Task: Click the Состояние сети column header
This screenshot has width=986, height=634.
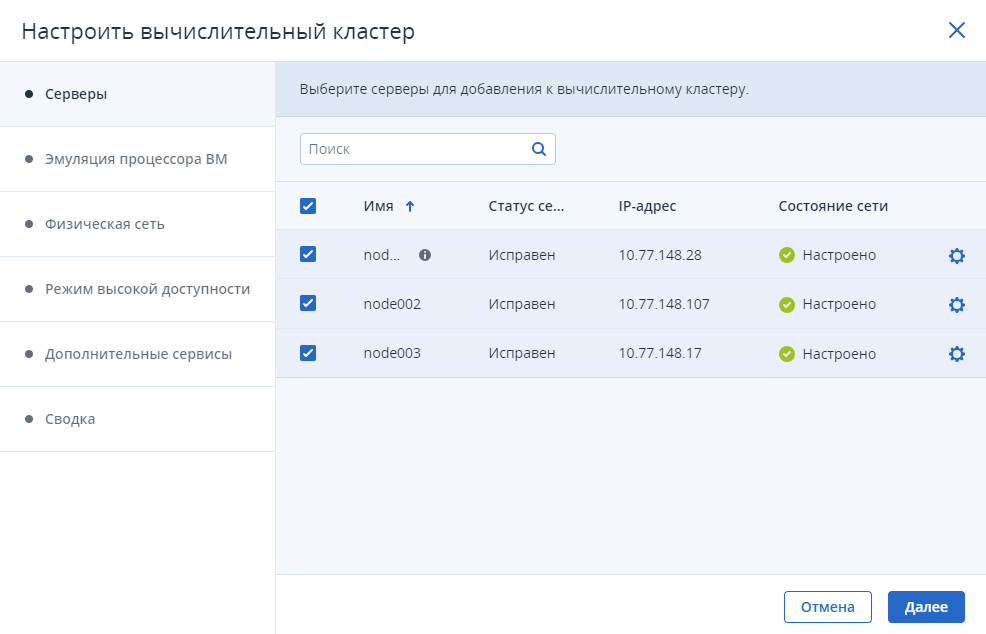Action: click(x=833, y=206)
